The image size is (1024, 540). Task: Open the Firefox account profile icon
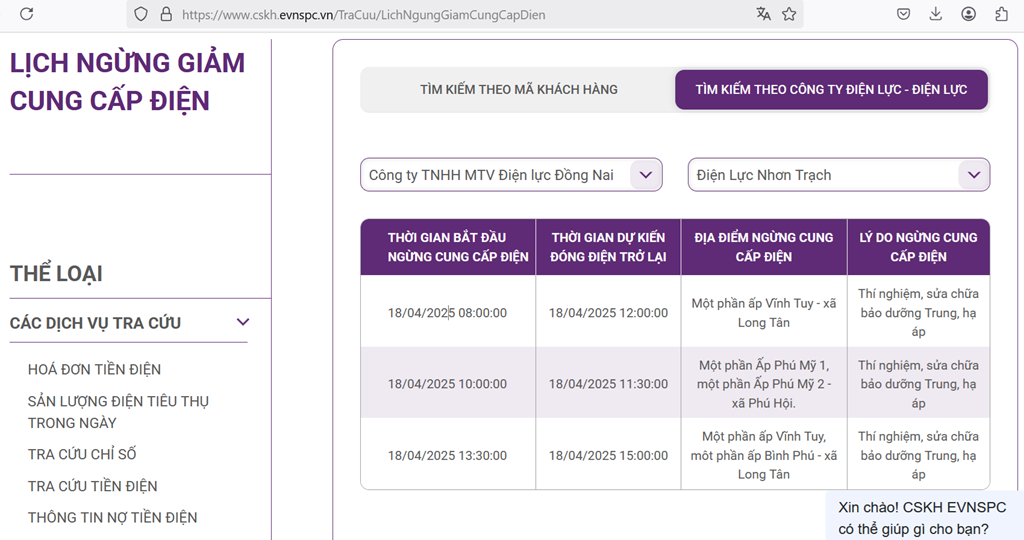pyautogui.click(x=969, y=14)
